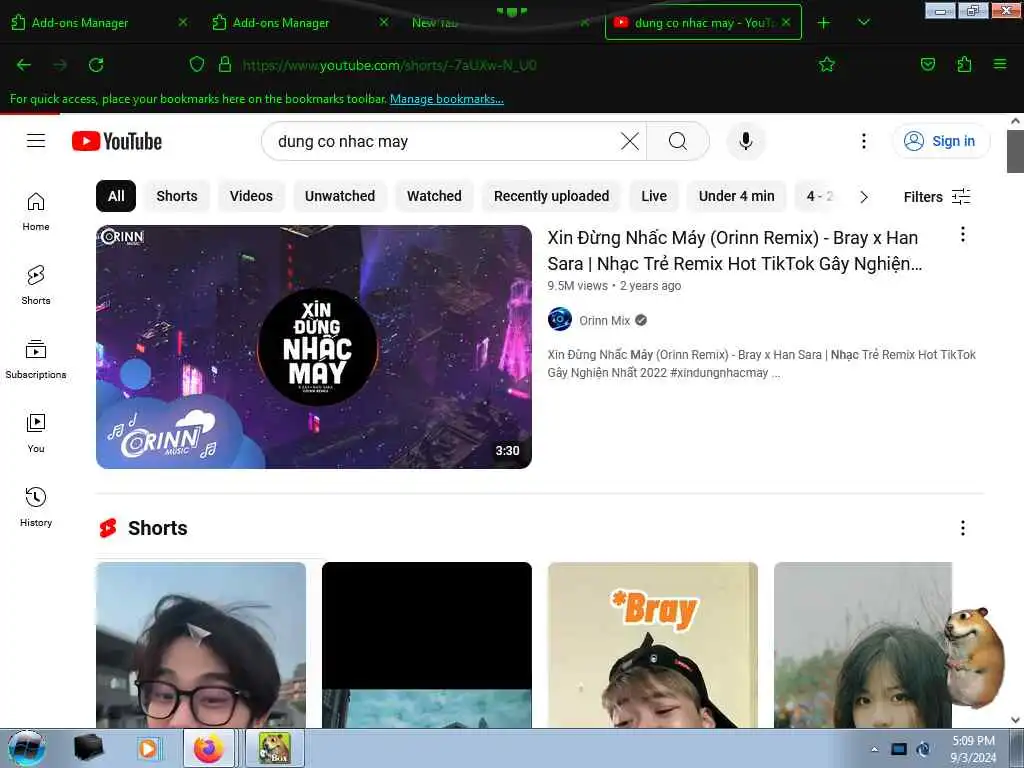The height and width of the screenshot is (768, 1024).
Task: Open the Xin Đừng Nhấc Máy video title
Action: (x=735, y=251)
